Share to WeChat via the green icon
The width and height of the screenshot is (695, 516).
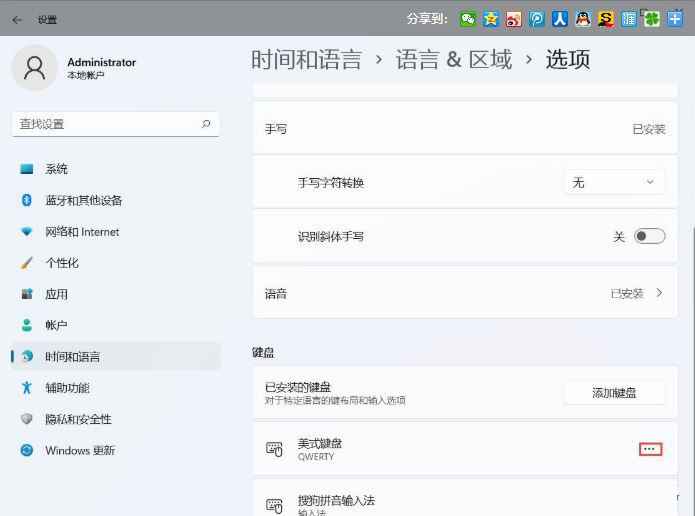coord(468,18)
